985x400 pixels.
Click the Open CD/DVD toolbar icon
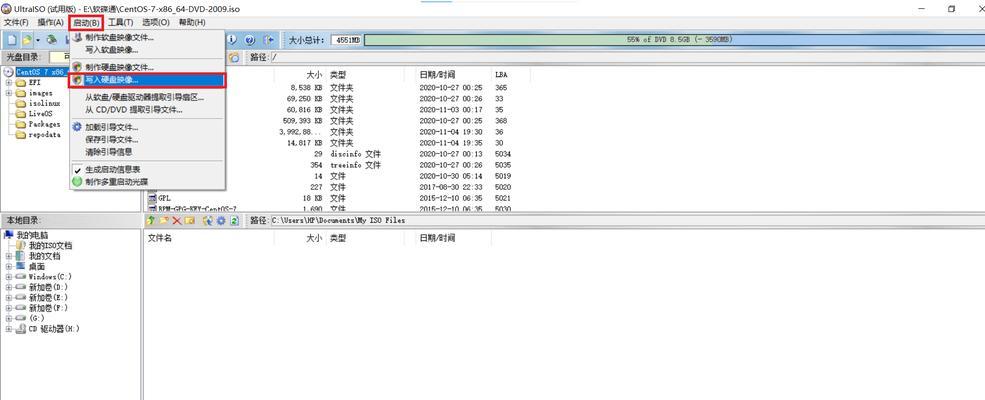[x=52, y=40]
